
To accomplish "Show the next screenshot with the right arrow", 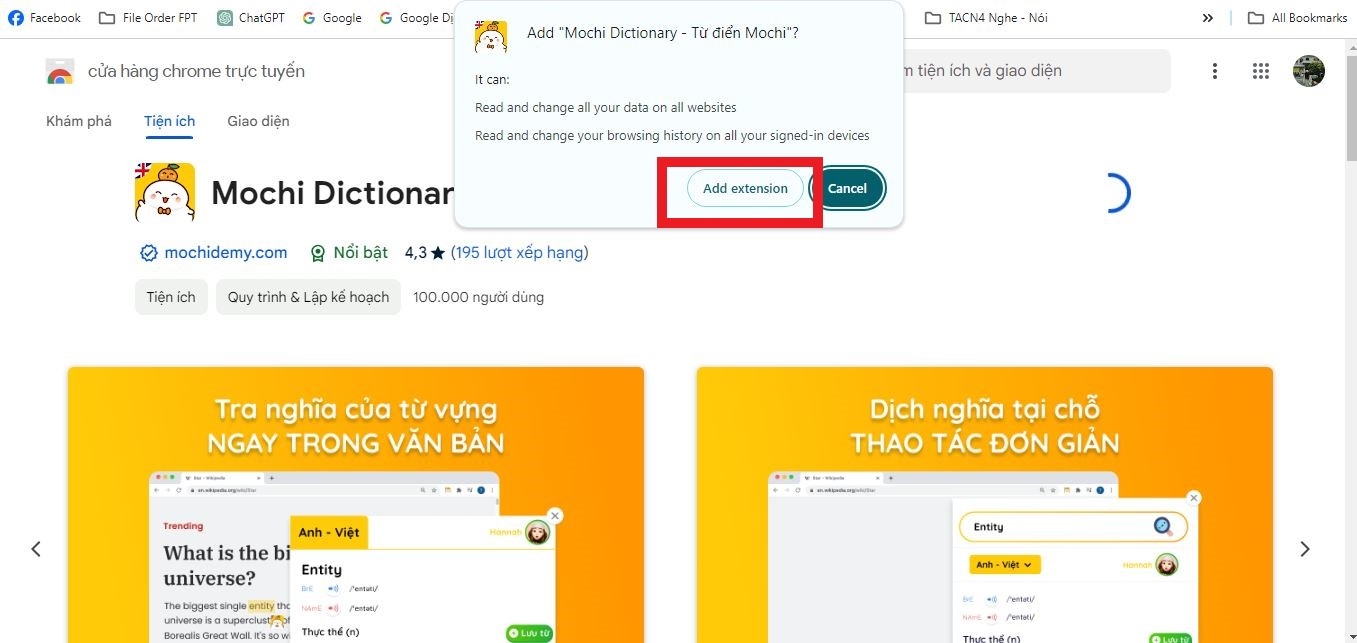I will point(1304,548).
